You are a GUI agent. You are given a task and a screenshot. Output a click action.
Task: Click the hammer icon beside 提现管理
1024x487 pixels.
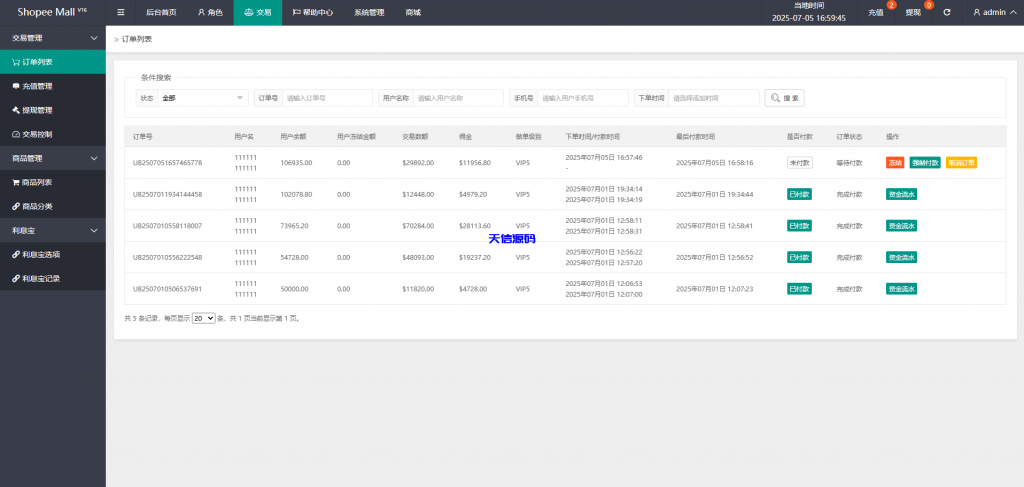click(x=16, y=110)
